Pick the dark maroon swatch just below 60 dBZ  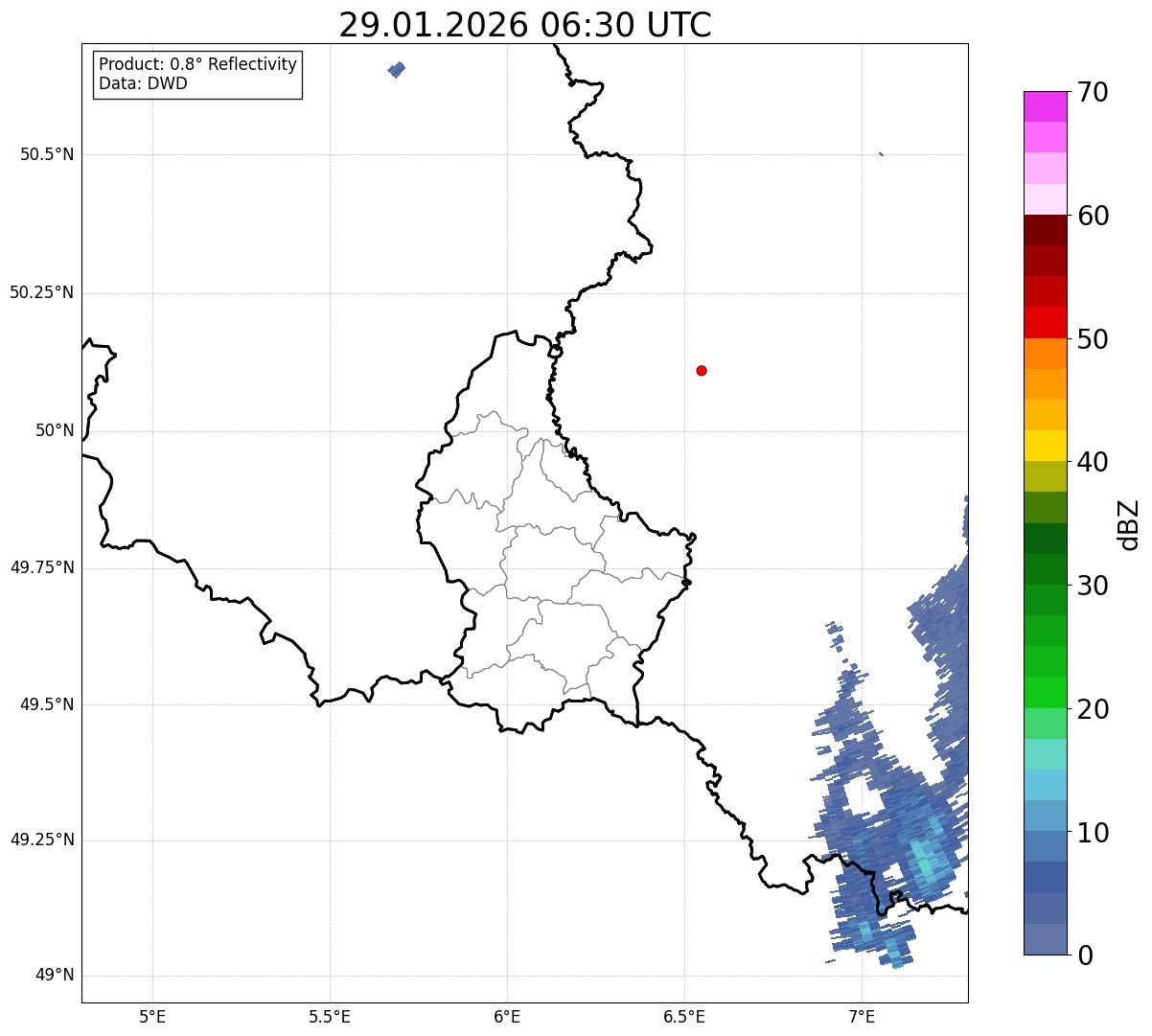pos(1045,230)
